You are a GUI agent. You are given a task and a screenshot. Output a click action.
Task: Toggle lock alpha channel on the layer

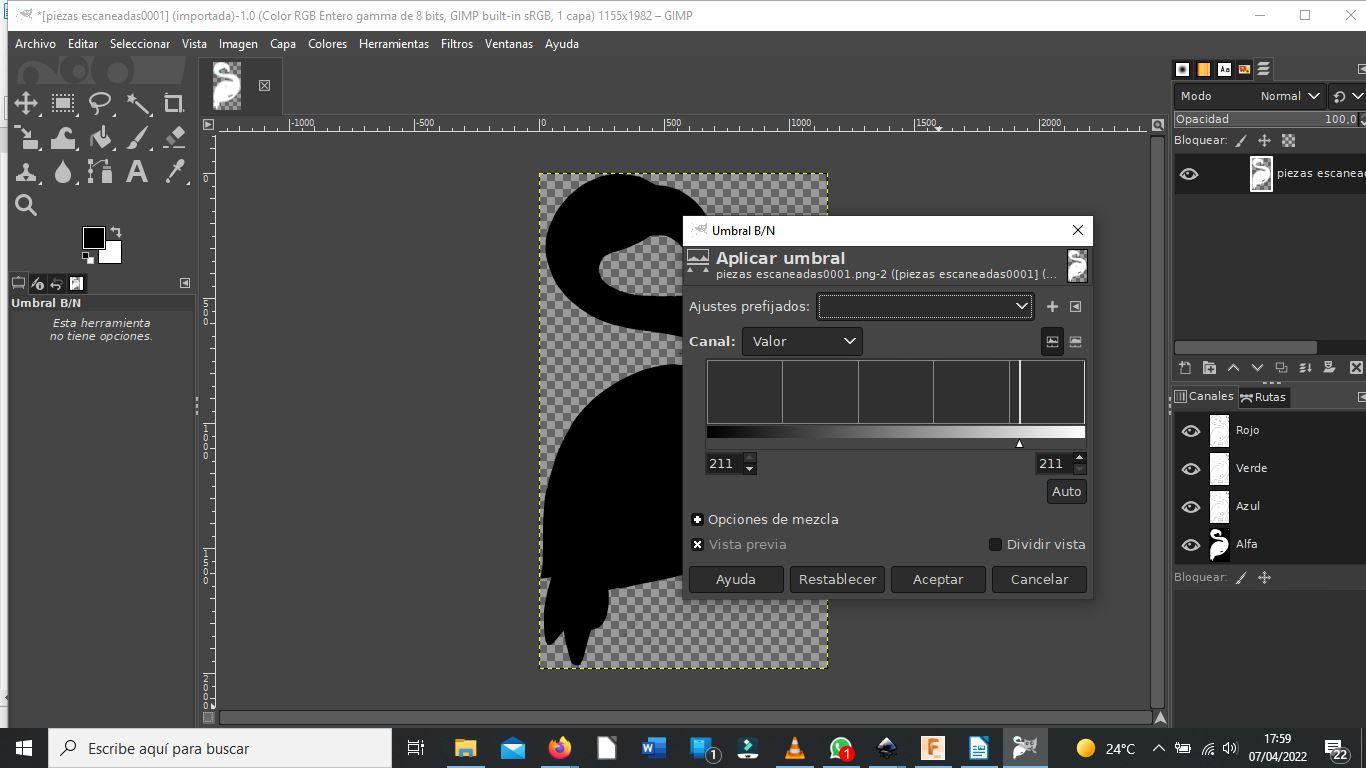pos(1289,141)
